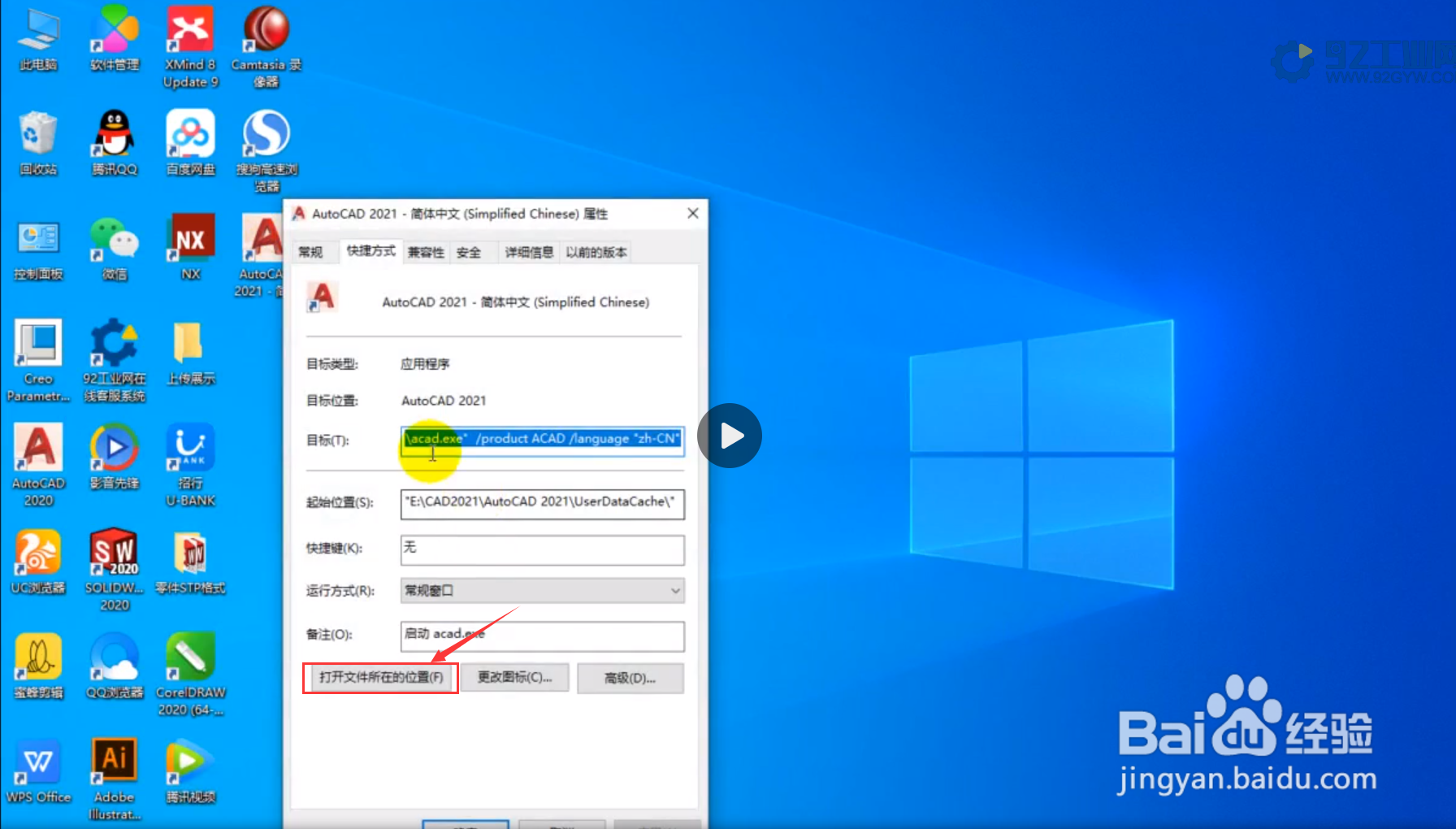The image size is (1456, 829).
Task: Switch to 常规 tab in properties
Action: click(x=311, y=252)
